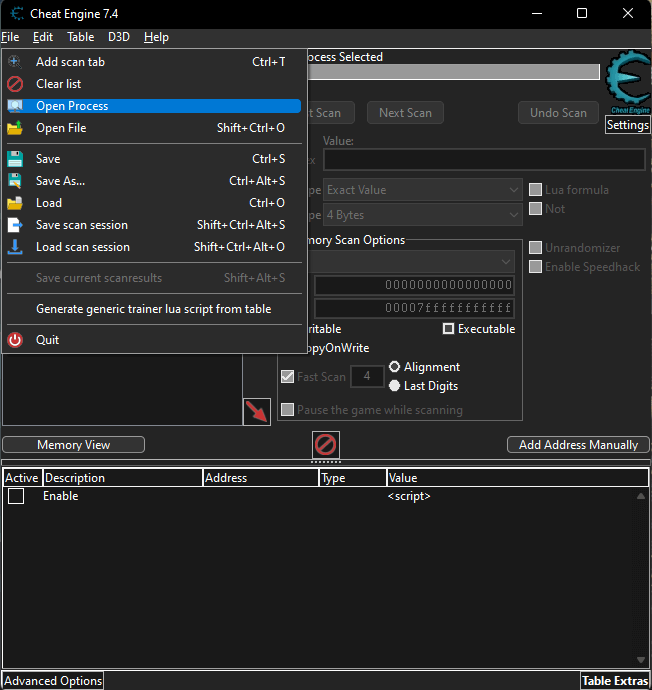Click the Save scan session icon
The width and height of the screenshot is (652, 690).
click(15, 225)
